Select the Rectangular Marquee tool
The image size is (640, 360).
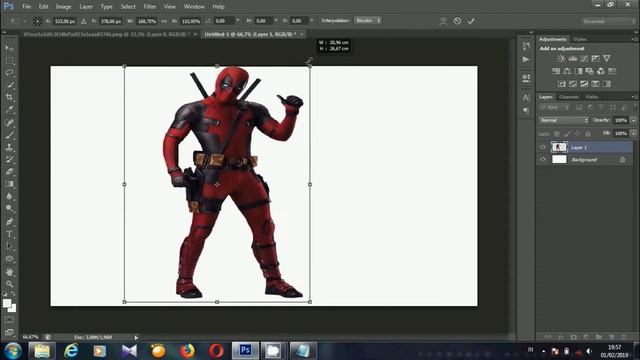pos(9,60)
